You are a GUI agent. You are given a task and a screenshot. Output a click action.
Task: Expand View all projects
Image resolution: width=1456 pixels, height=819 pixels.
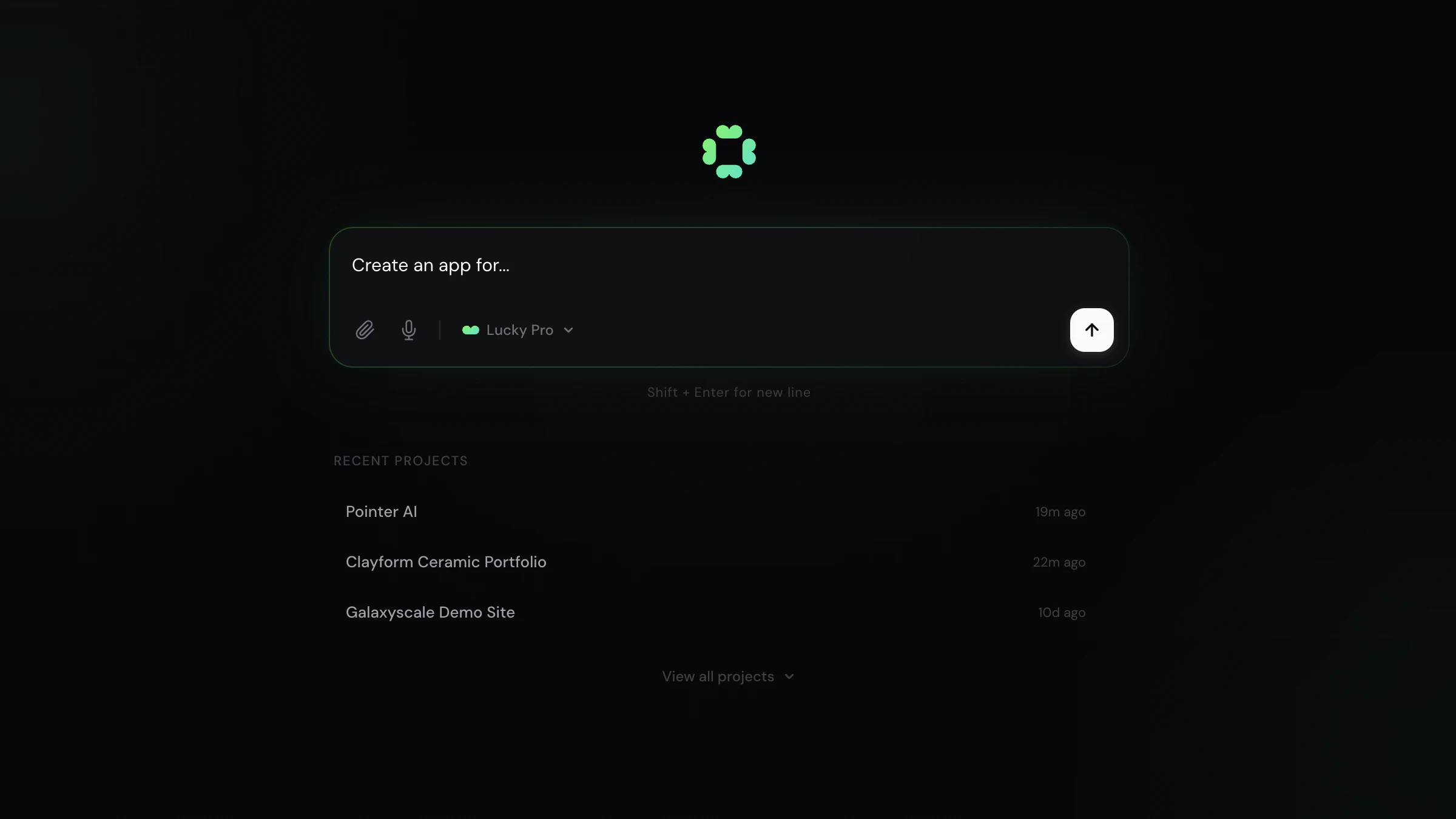pos(728,676)
